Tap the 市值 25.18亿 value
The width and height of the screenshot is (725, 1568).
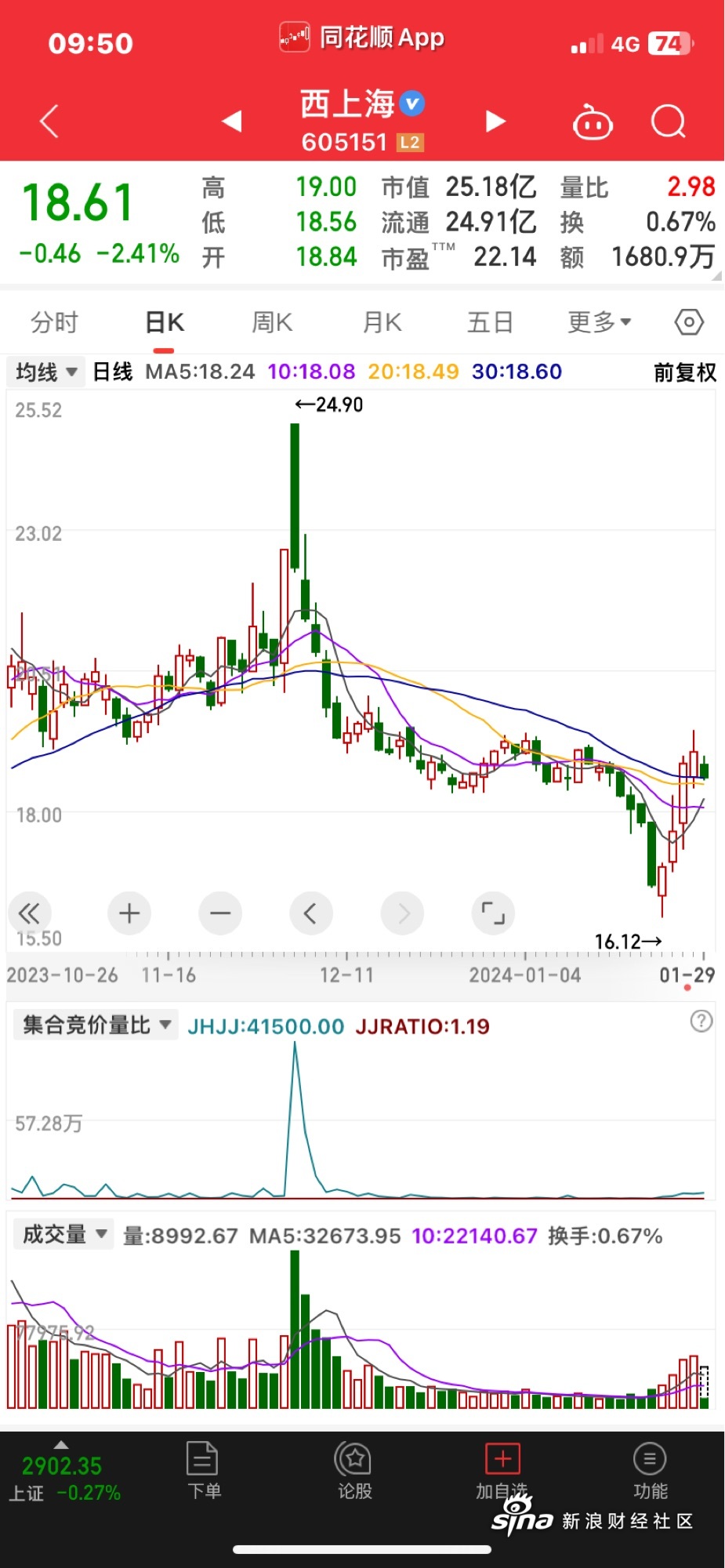pyautogui.click(x=491, y=187)
